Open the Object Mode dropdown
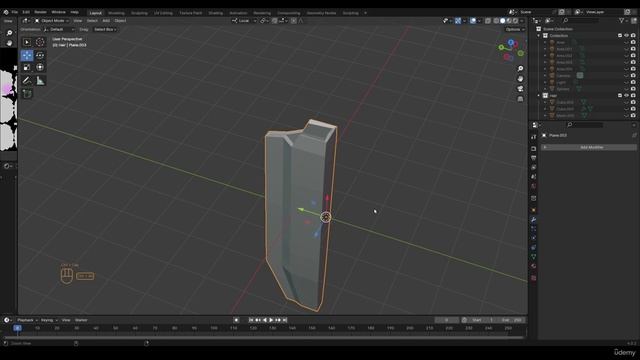 pos(52,20)
